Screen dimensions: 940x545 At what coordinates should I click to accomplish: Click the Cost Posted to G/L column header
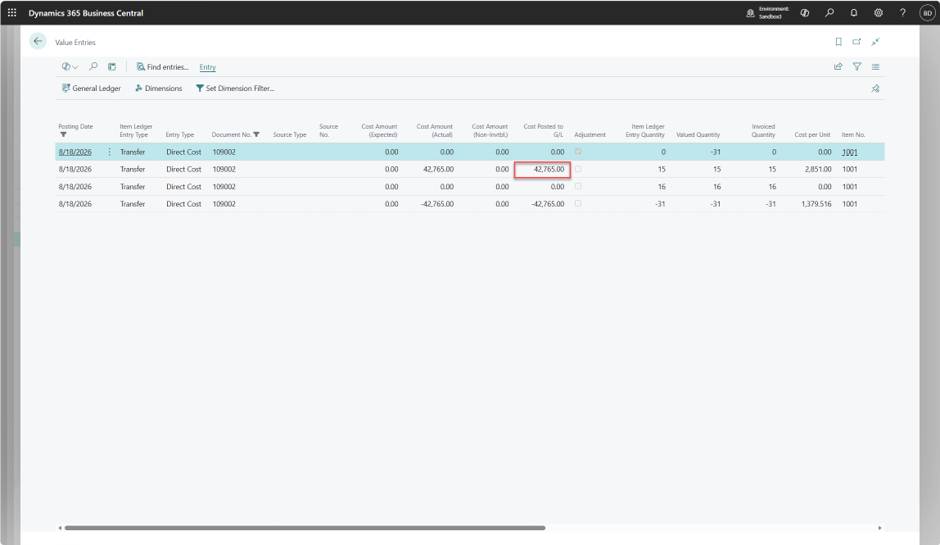click(x=543, y=130)
